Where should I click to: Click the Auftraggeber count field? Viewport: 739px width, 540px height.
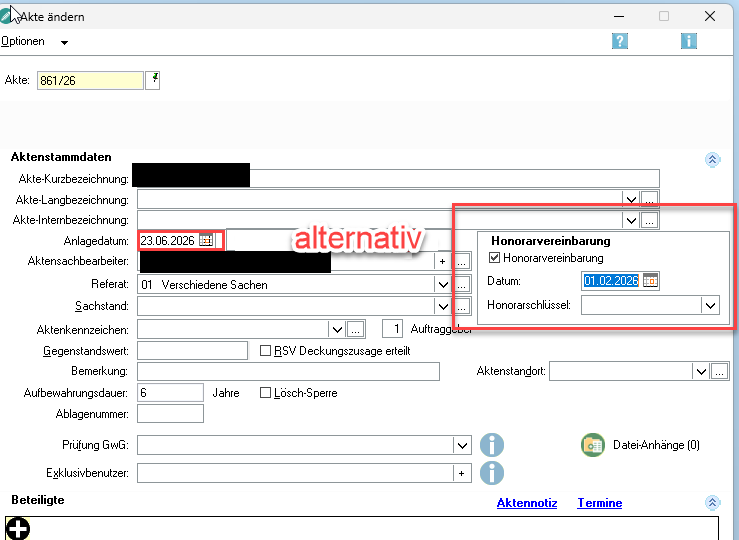point(392,328)
